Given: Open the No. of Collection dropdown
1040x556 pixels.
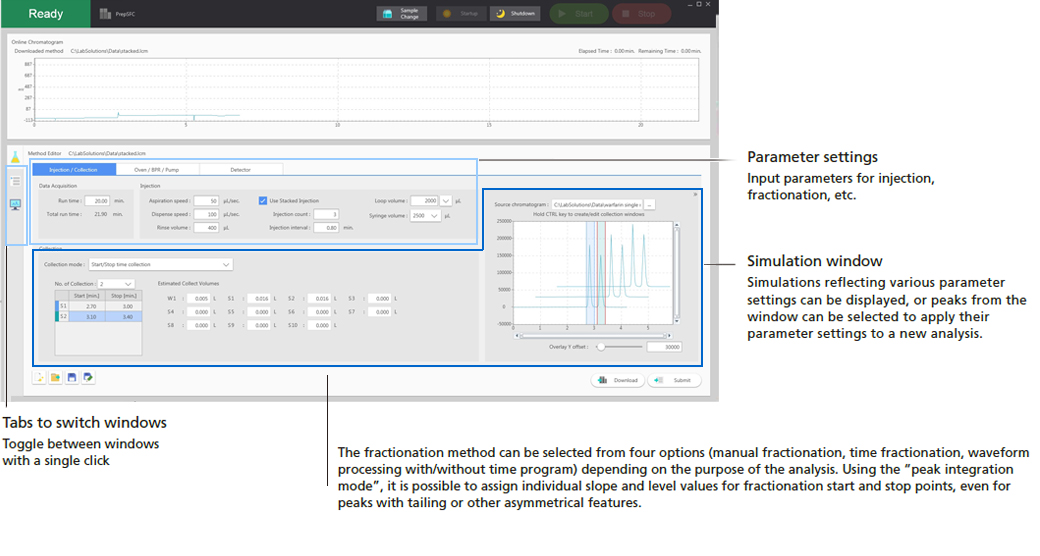Looking at the screenshot, I should coord(128,284).
